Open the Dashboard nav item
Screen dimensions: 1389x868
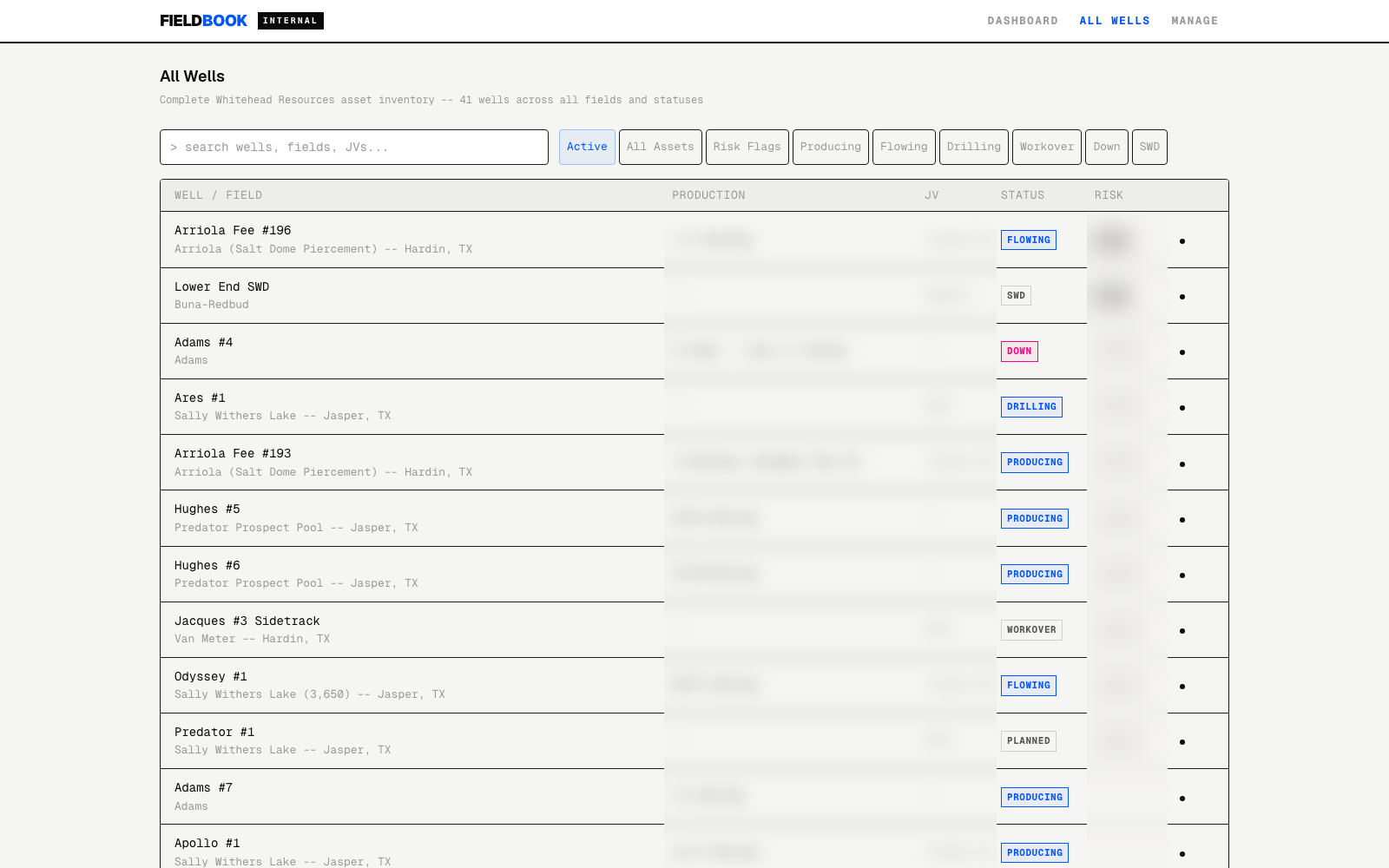(x=1023, y=21)
